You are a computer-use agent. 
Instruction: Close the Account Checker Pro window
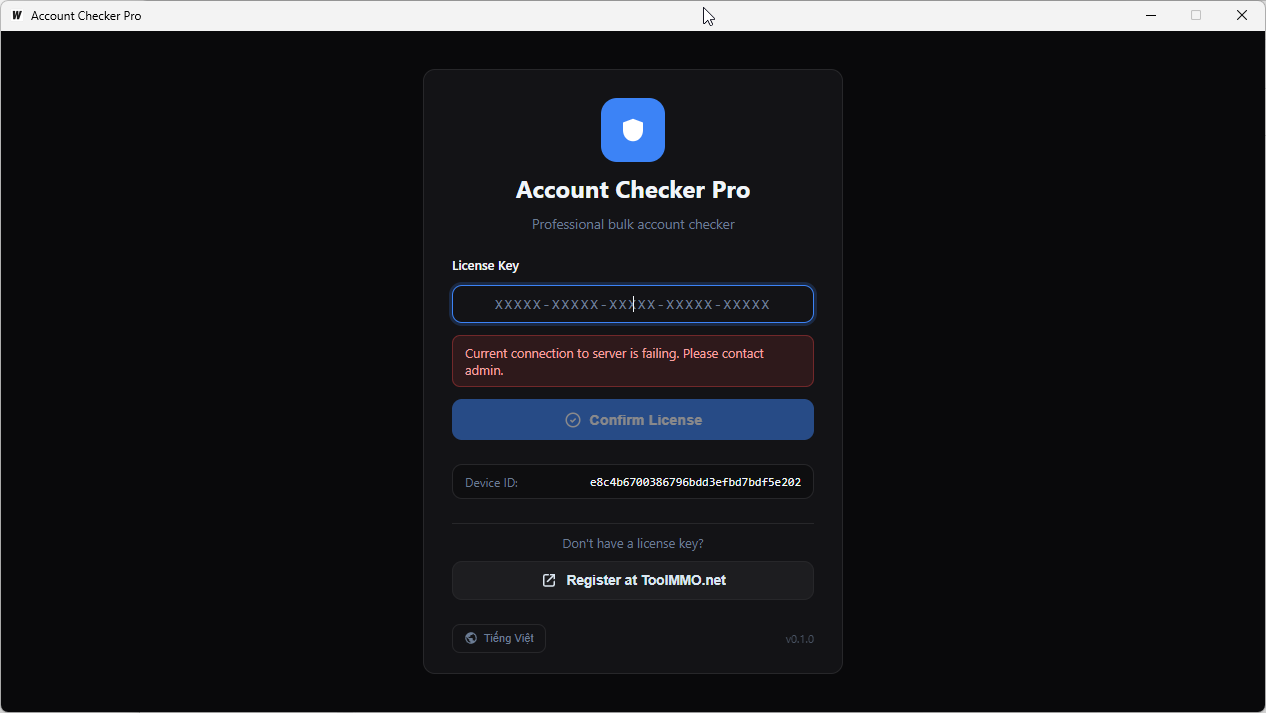point(1242,15)
